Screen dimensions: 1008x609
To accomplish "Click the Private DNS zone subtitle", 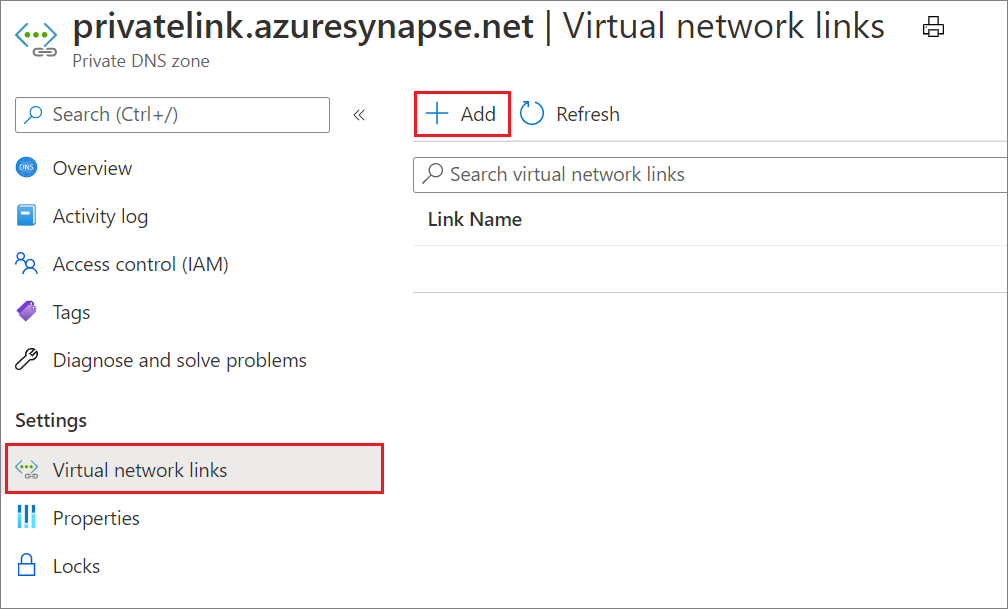I will (x=141, y=61).
